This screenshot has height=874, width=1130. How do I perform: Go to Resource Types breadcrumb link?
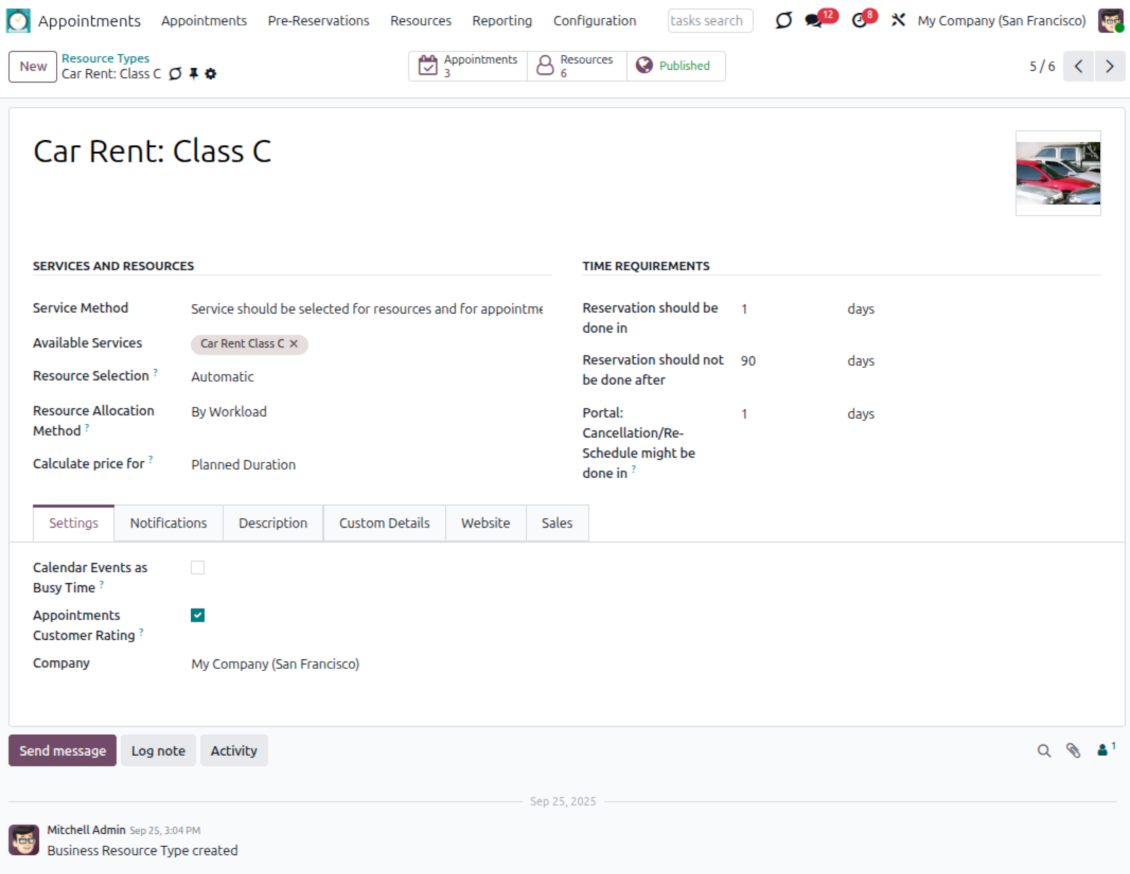click(105, 59)
